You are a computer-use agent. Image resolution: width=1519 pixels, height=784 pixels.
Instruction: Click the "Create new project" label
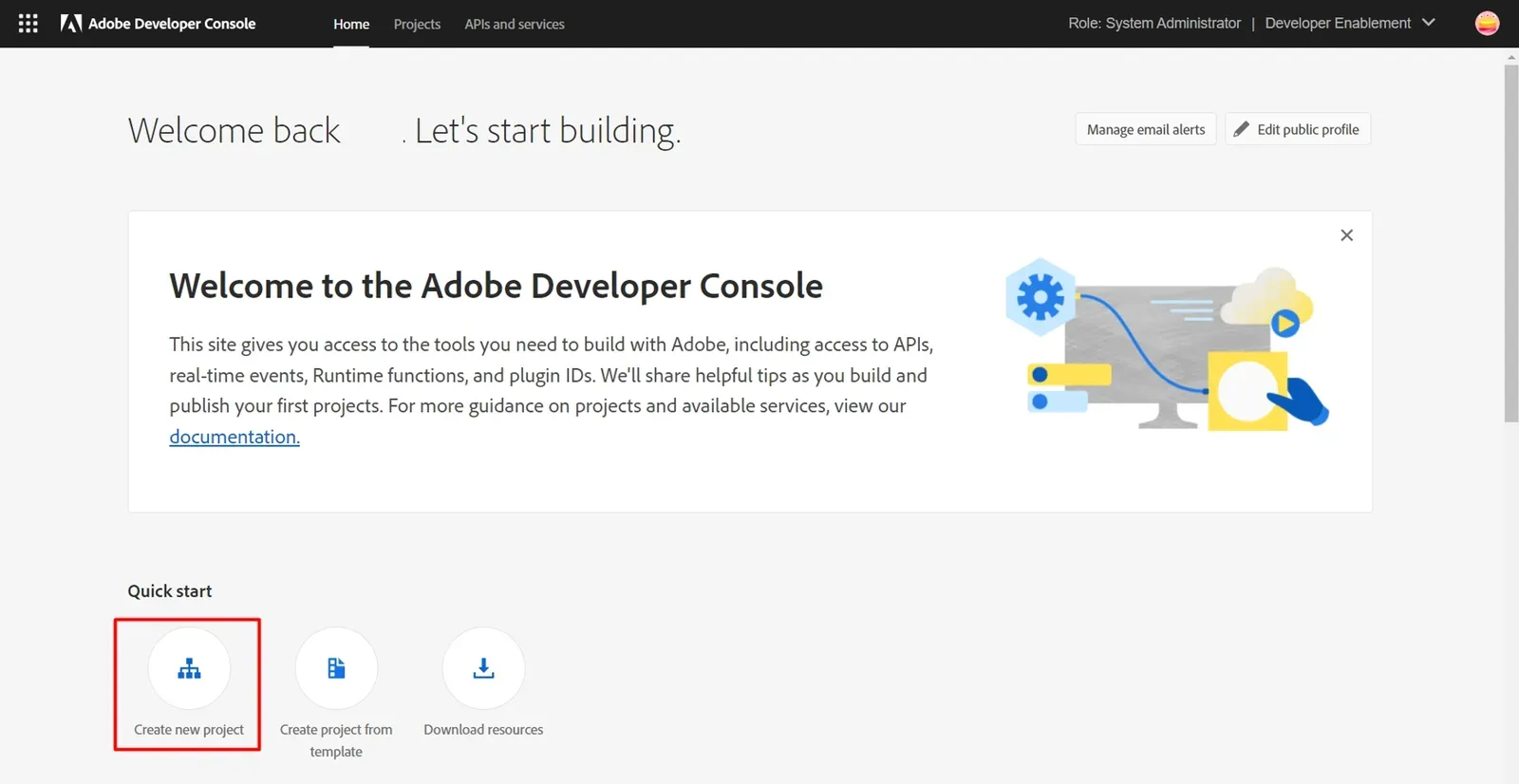pos(189,730)
